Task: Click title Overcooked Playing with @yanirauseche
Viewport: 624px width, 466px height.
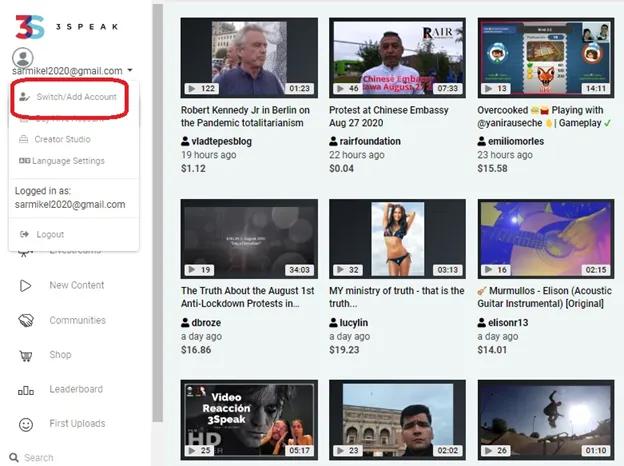Action: (544, 116)
